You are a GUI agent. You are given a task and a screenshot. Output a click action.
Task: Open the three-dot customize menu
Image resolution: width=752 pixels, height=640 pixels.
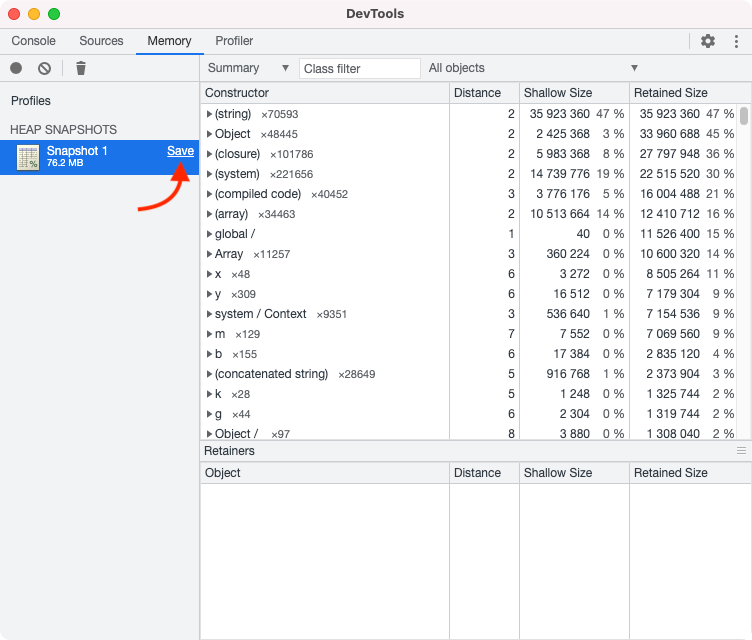pyautogui.click(x=736, y=41)
